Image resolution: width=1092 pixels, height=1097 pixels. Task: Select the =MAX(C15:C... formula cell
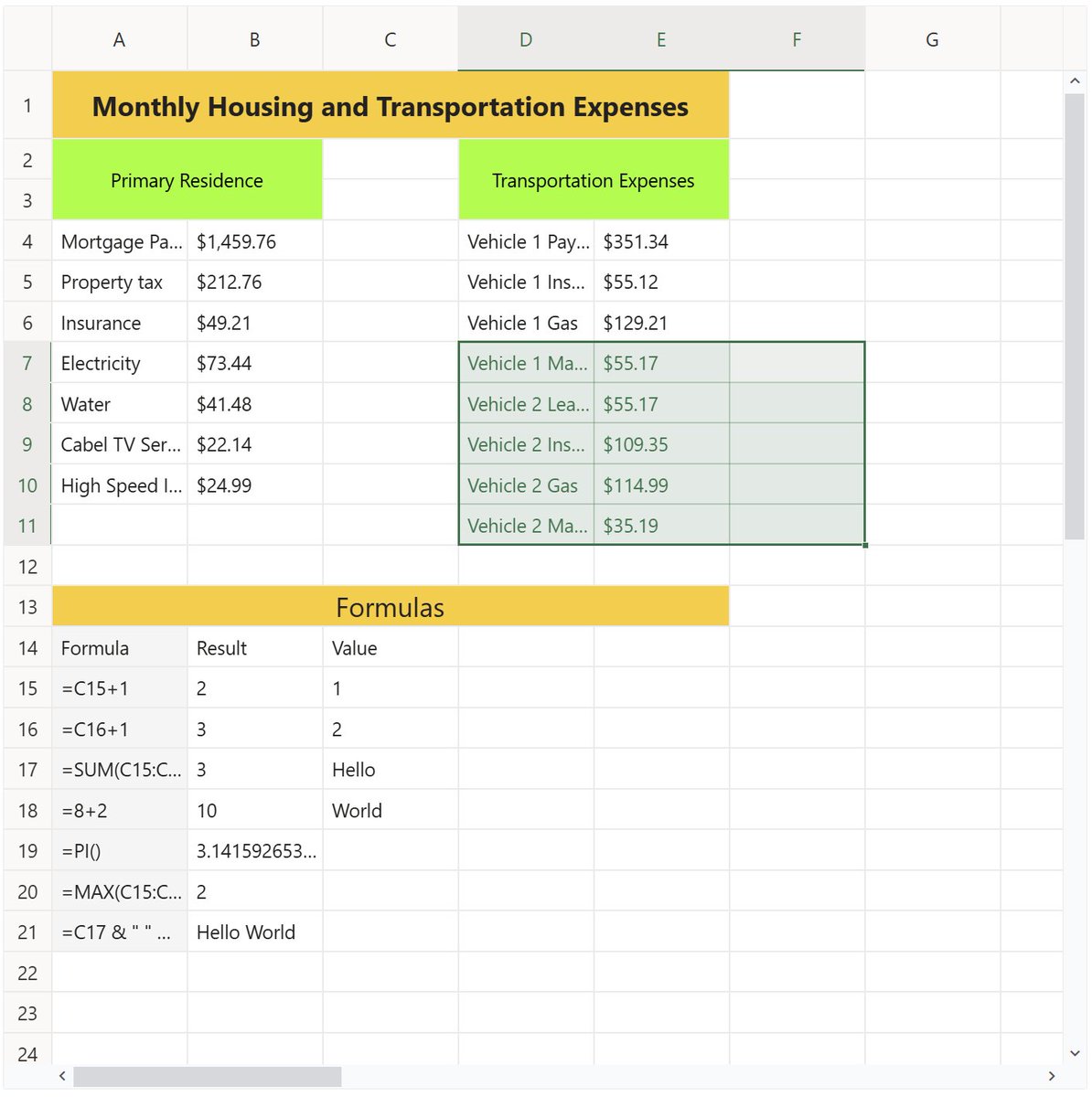click(x=120, y=891)
